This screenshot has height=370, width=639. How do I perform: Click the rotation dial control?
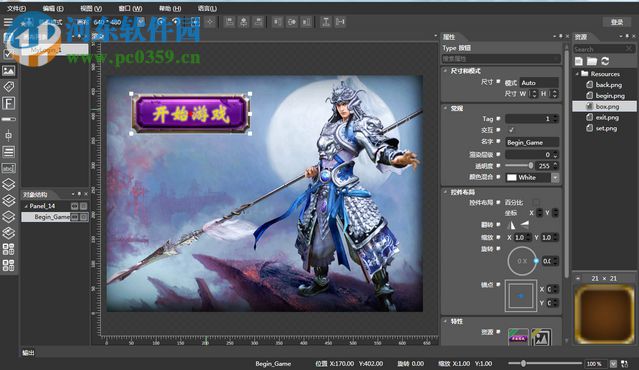click(x=522, y=261)
